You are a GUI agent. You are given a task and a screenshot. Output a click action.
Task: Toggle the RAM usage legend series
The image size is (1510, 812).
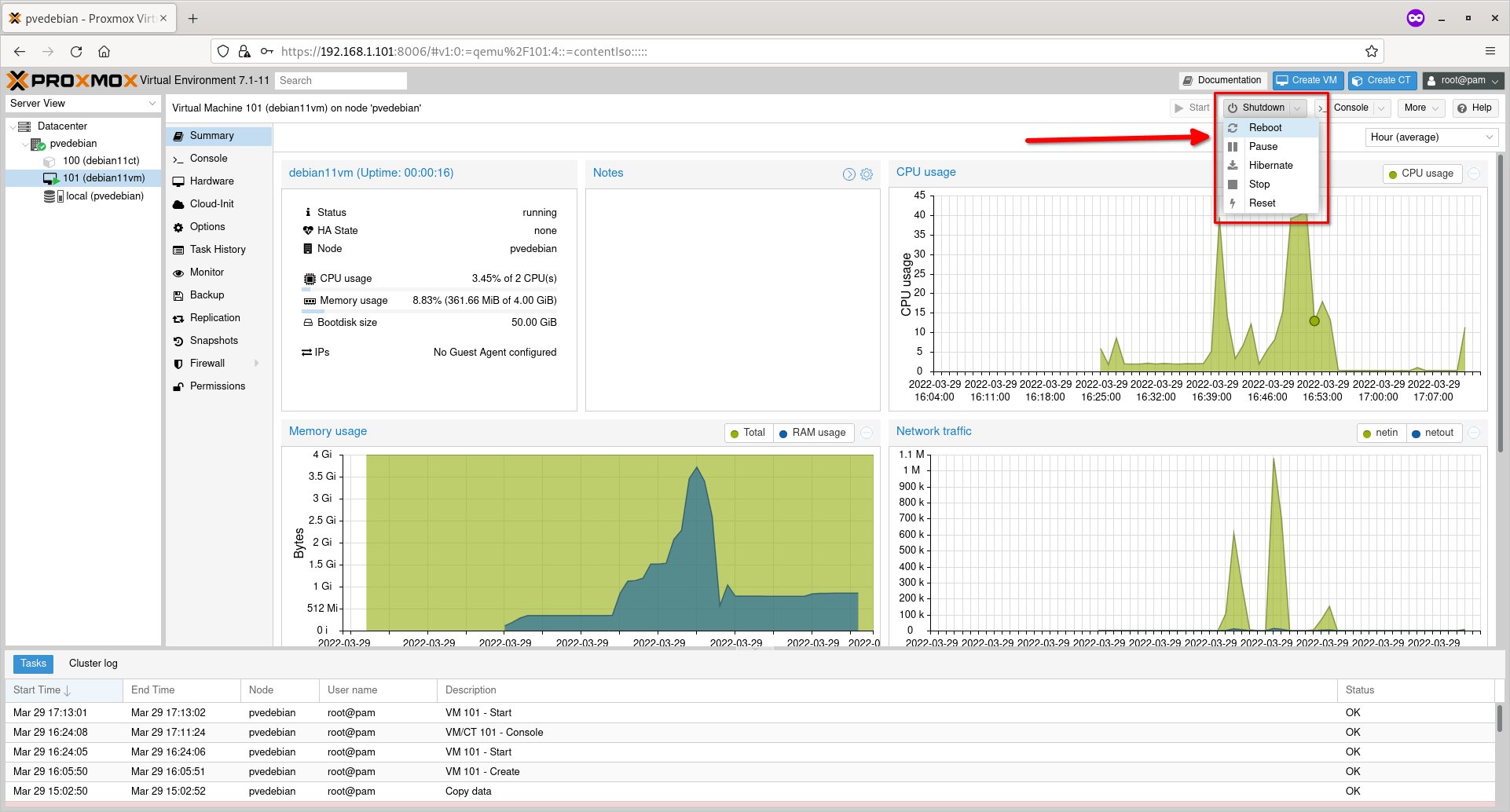pyautogui.click(x=813, y=433)
